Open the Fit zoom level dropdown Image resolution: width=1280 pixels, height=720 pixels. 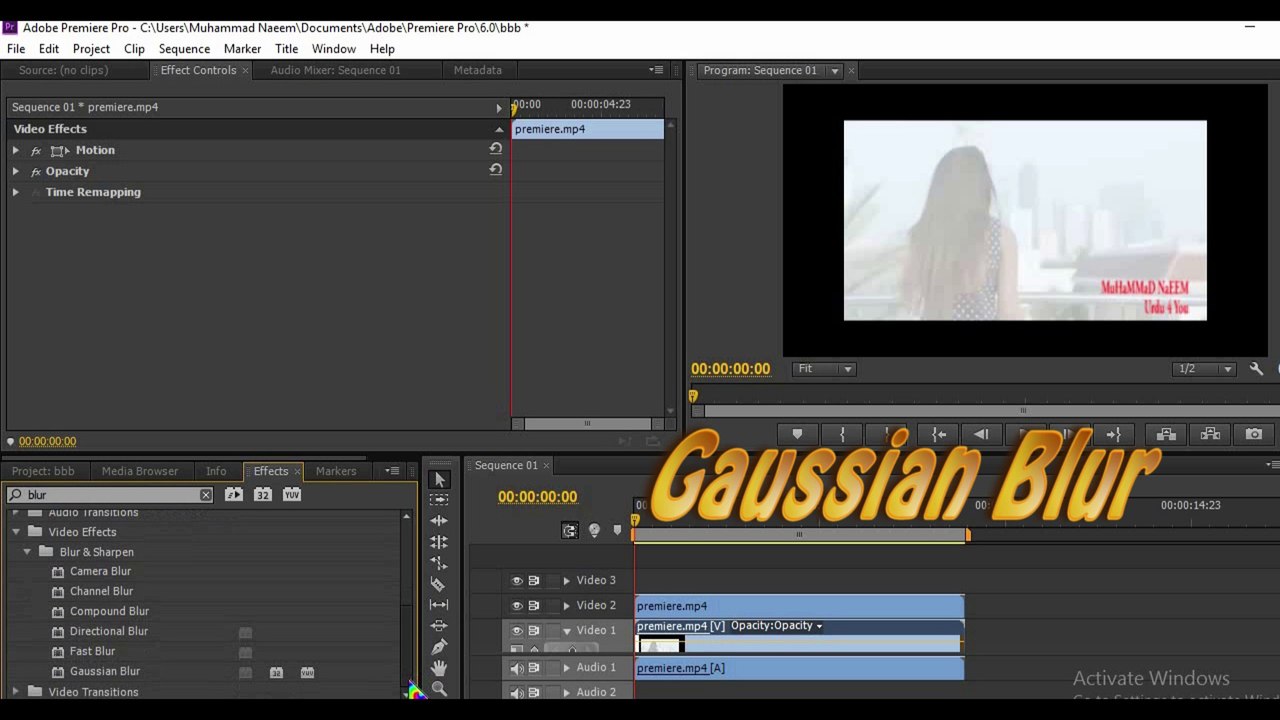coord(825,369)
